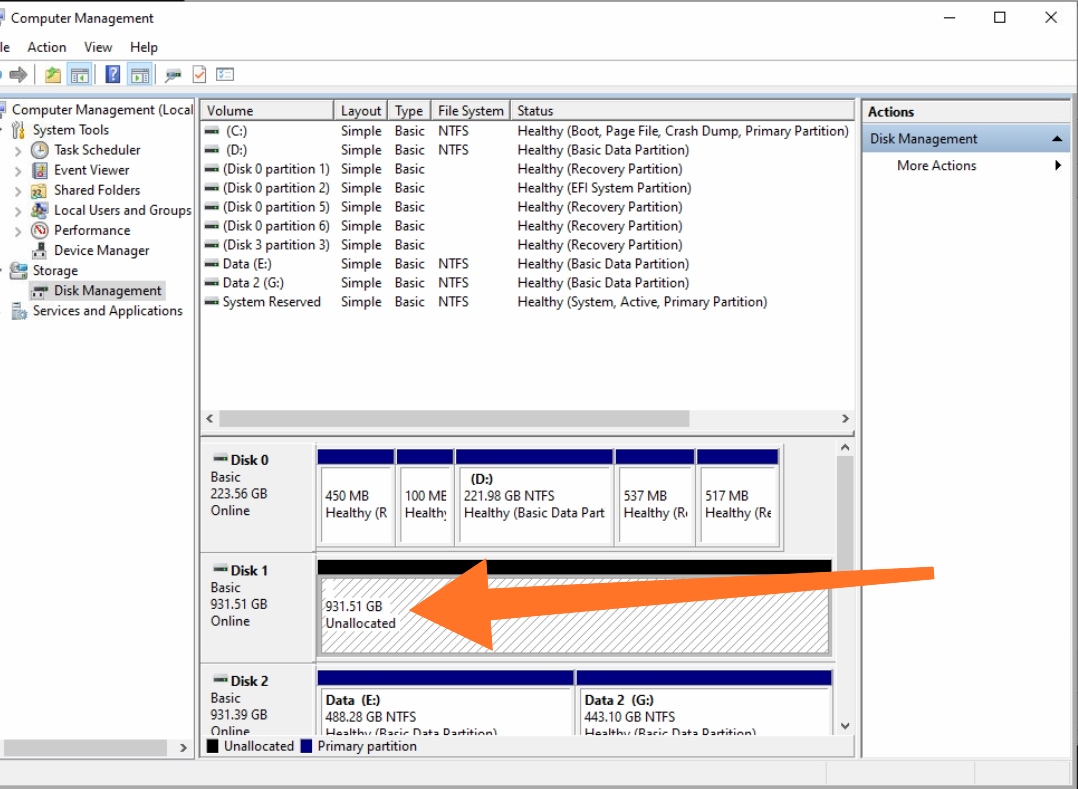Toggle the Show/Hide Console Tree toolbar icon
This screenshot has width=1078, height=789.
[79, 75]
